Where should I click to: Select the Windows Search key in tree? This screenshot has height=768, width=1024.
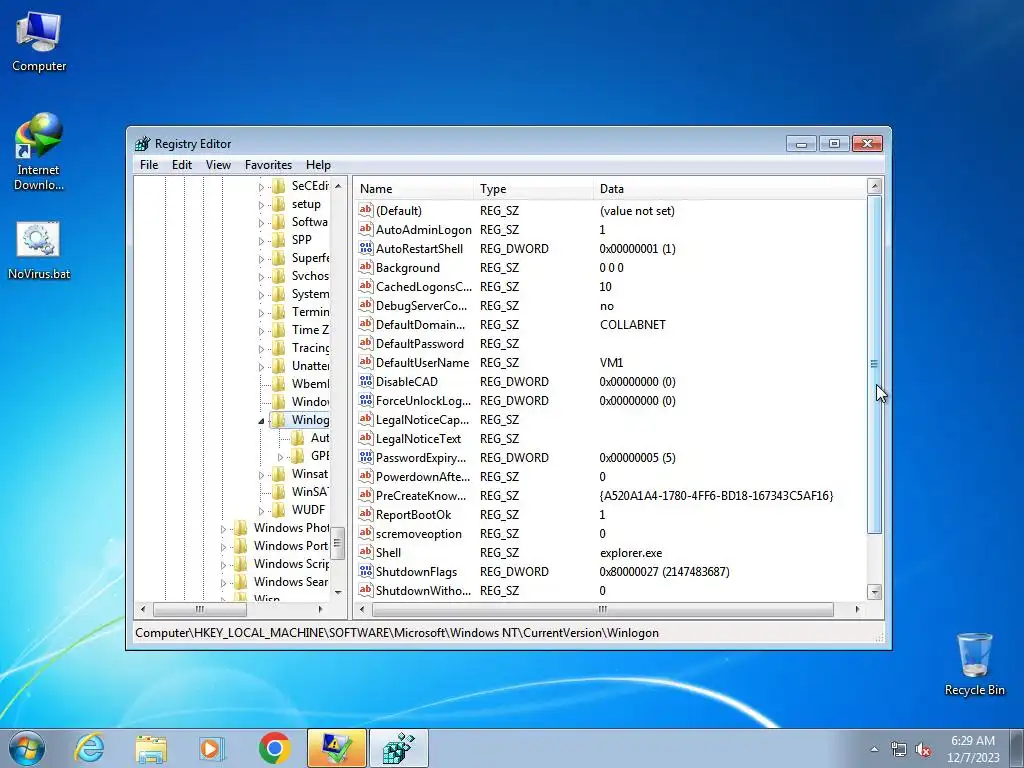tap(291, 581)
